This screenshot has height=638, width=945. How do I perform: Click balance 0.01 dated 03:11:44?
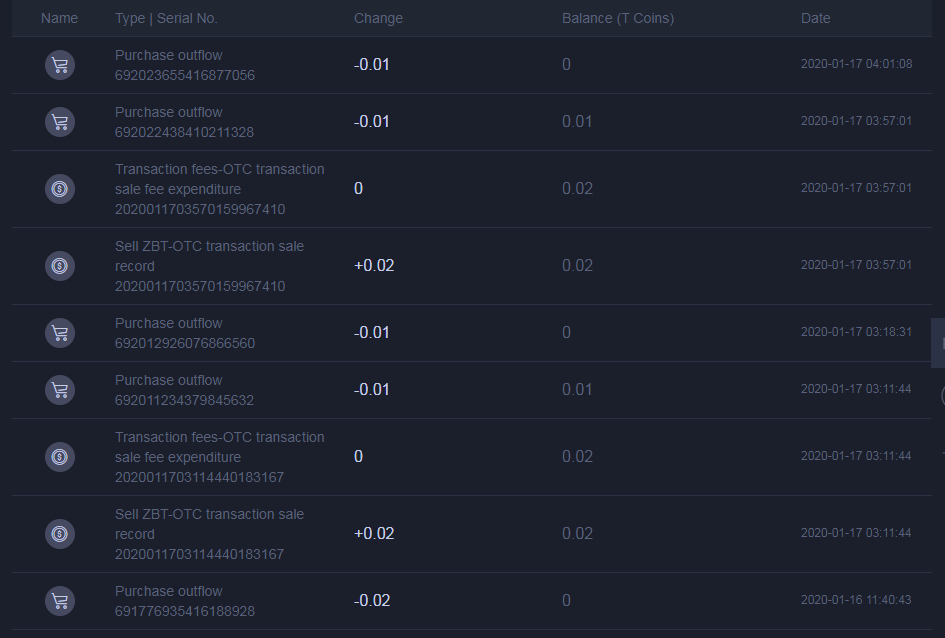tap(577, 390)
